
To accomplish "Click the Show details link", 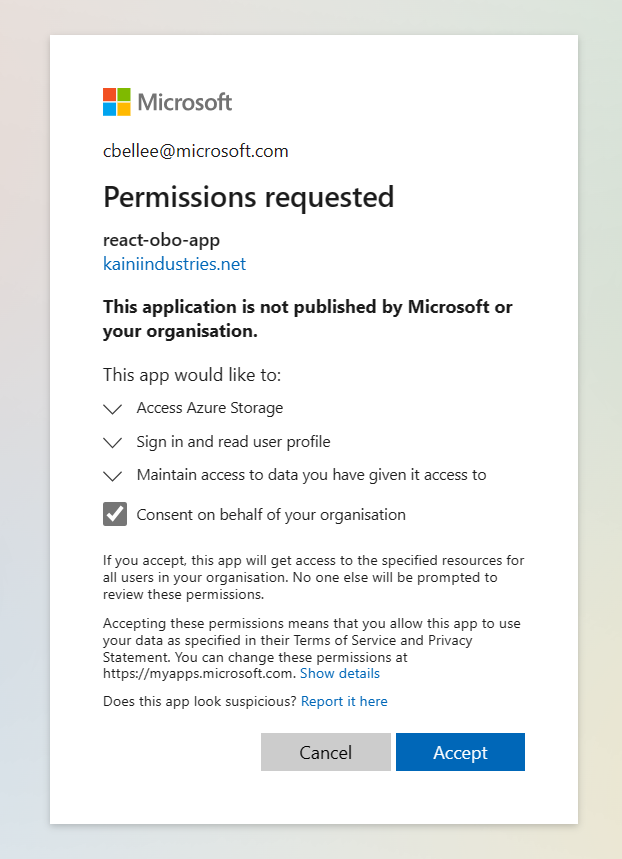I will (340, 673).
